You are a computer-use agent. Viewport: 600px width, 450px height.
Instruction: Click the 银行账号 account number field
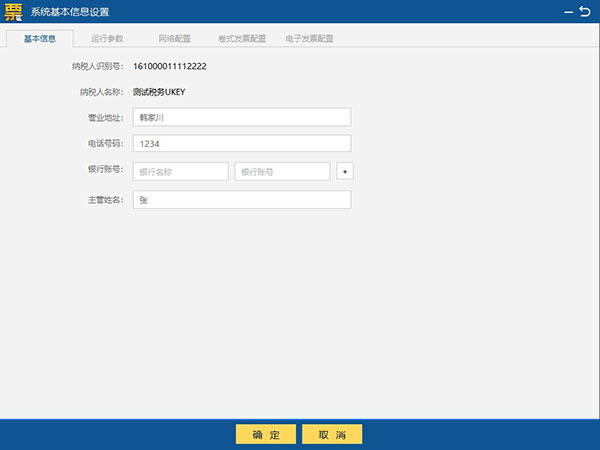282,171
